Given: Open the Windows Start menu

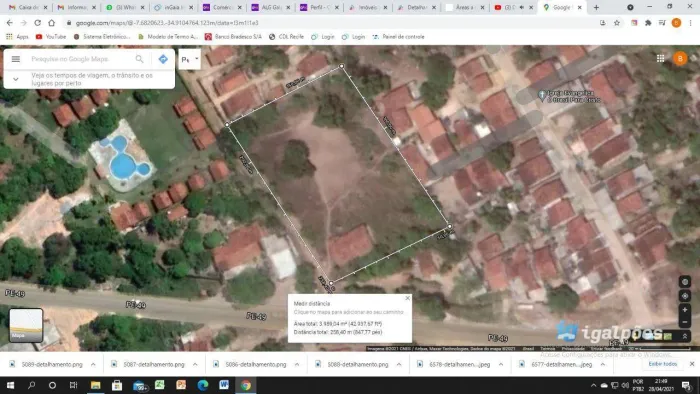Looking at the screenshot, I should tap(10, 385).
